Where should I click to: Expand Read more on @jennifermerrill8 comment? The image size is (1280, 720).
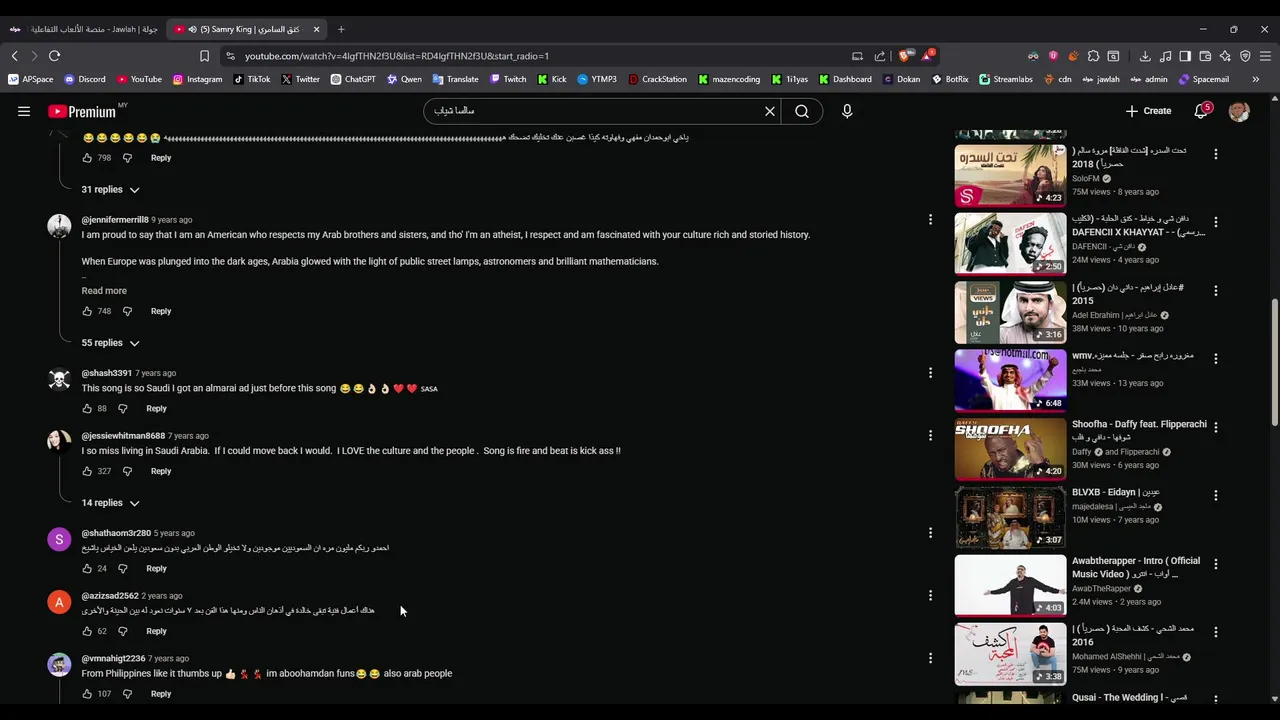[104, 291]
